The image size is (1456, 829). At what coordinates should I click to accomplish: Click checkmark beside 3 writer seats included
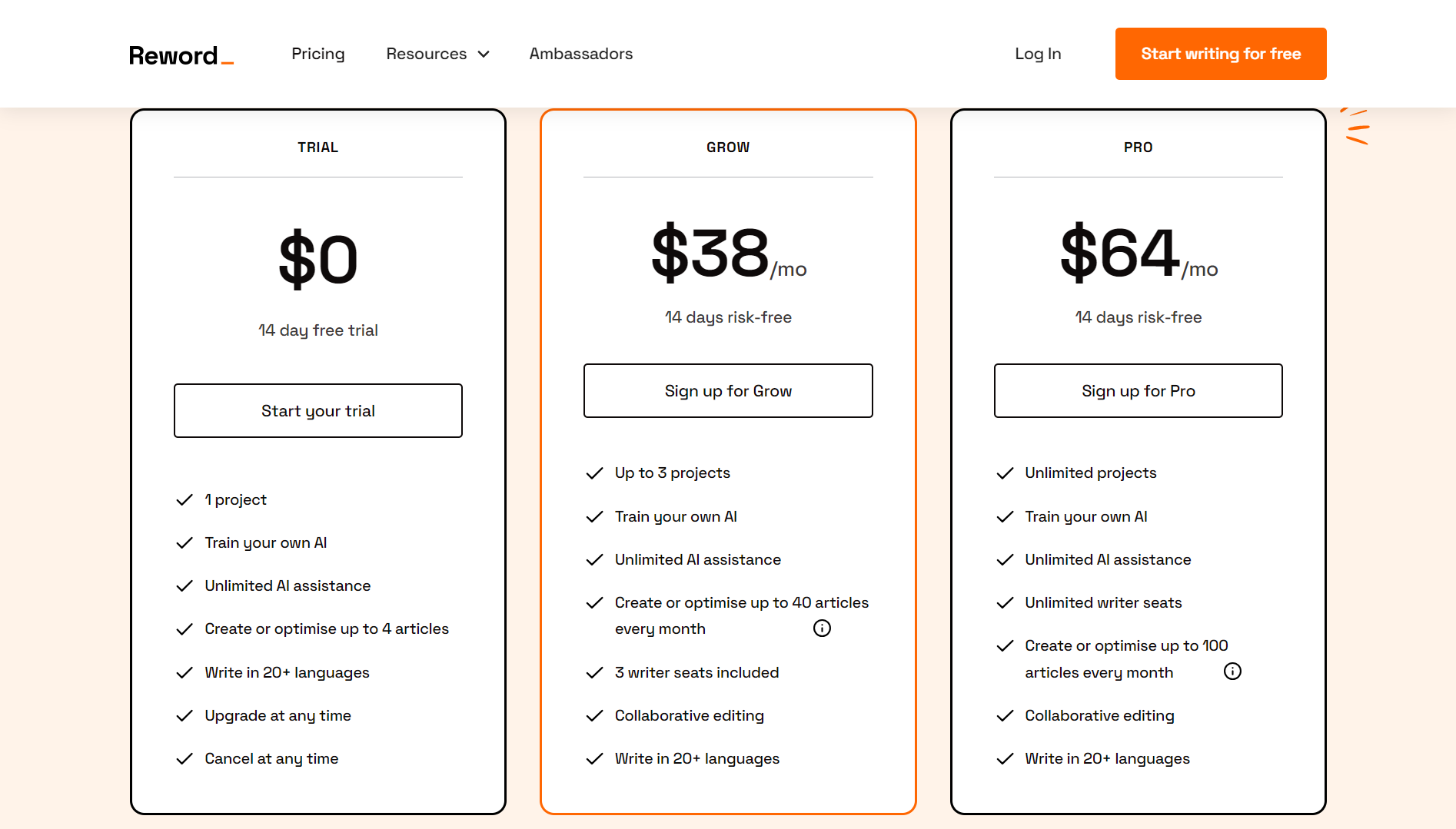(x=594, y=673)
